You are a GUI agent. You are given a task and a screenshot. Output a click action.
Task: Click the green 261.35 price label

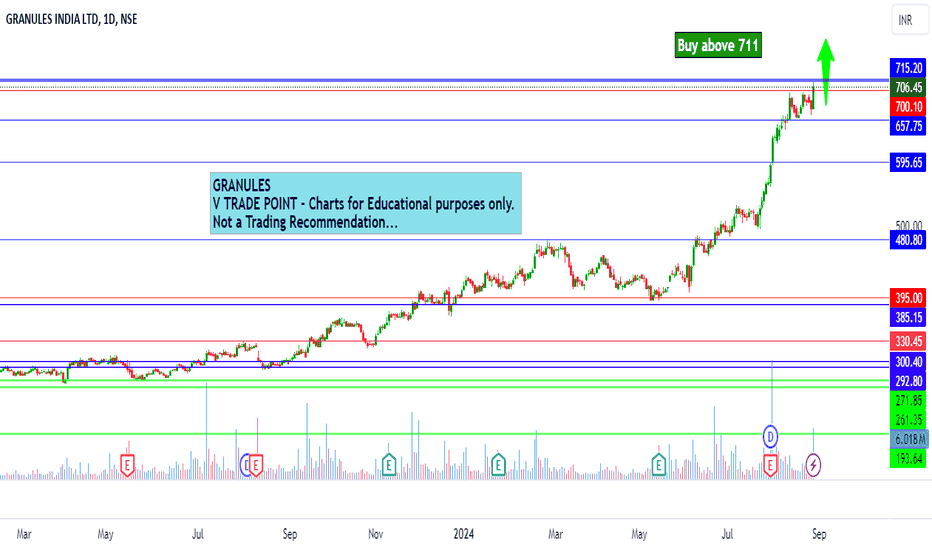coord(908,420)
